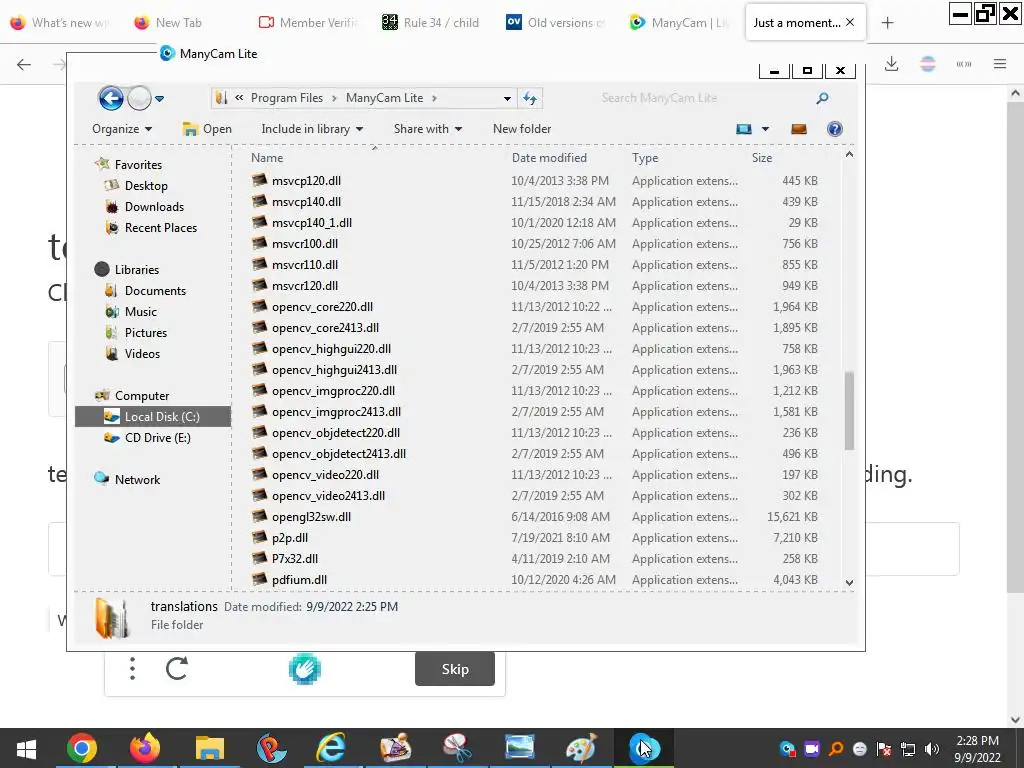The image size is (1024, 768).
Task: Expand the address bar history dropdown
Action: 507,98
